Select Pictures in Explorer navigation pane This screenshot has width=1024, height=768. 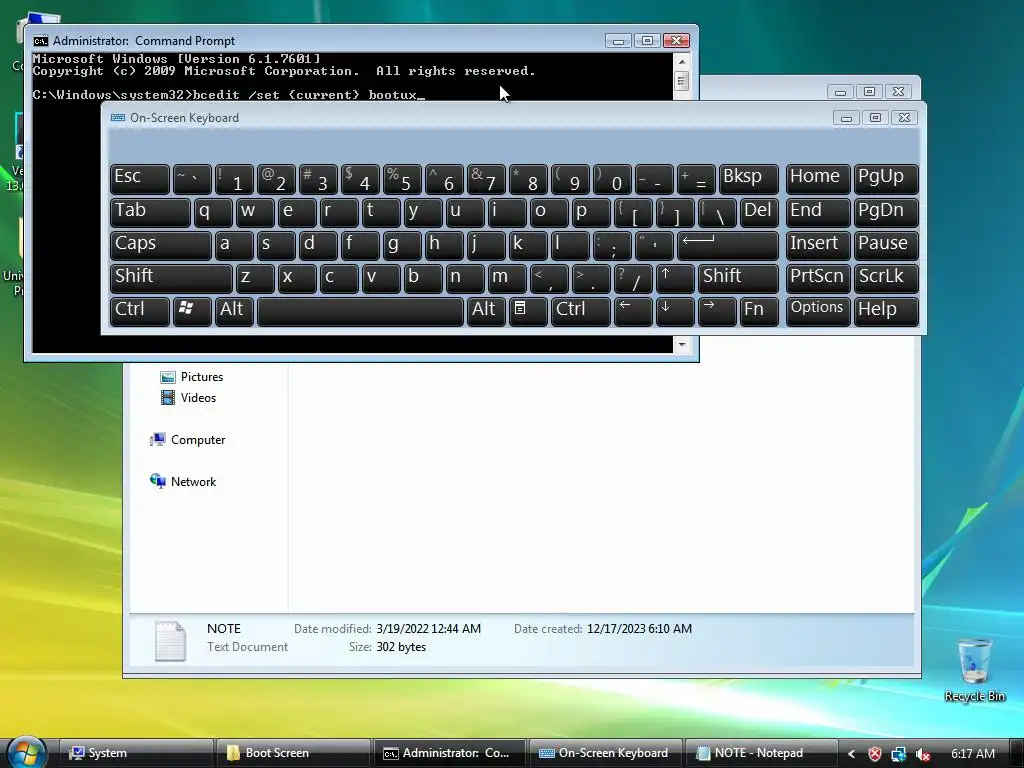[x=192, y=377]
